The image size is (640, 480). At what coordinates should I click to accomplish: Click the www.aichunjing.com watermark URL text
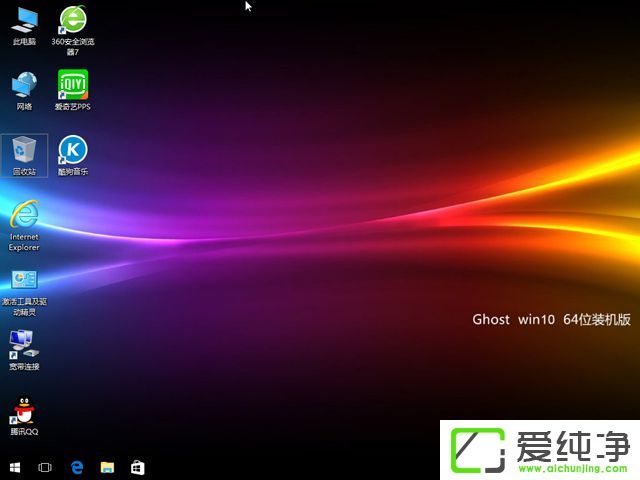point(570,468)
